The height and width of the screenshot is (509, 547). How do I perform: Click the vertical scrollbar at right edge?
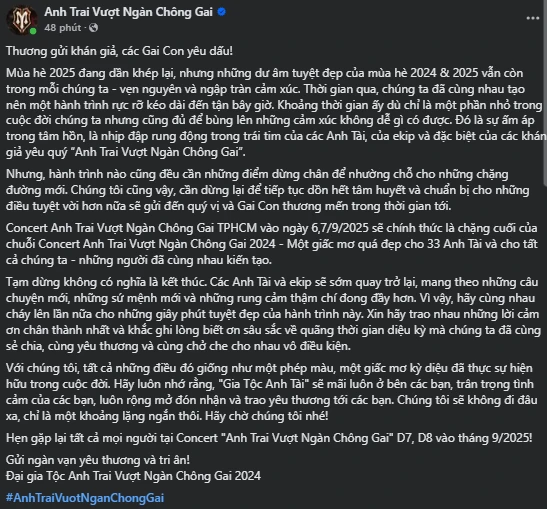[545, 94]
